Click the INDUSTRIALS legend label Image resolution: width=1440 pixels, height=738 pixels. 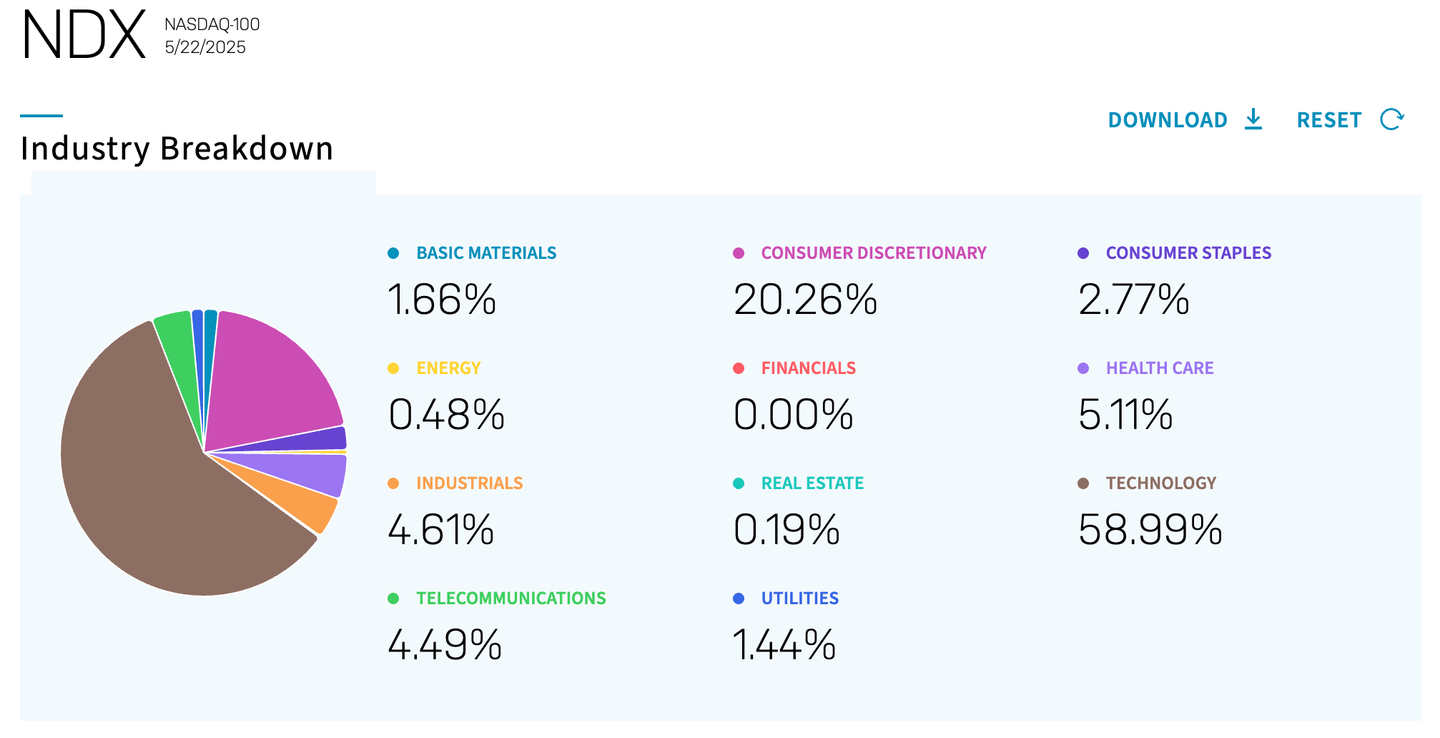(469, 483)
